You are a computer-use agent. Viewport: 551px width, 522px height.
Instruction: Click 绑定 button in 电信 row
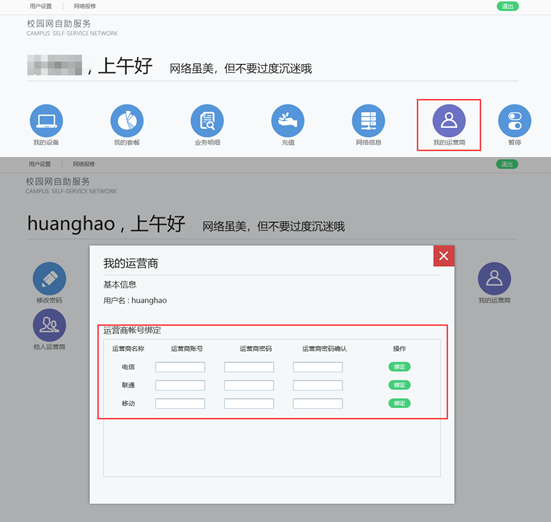(399, 367)
